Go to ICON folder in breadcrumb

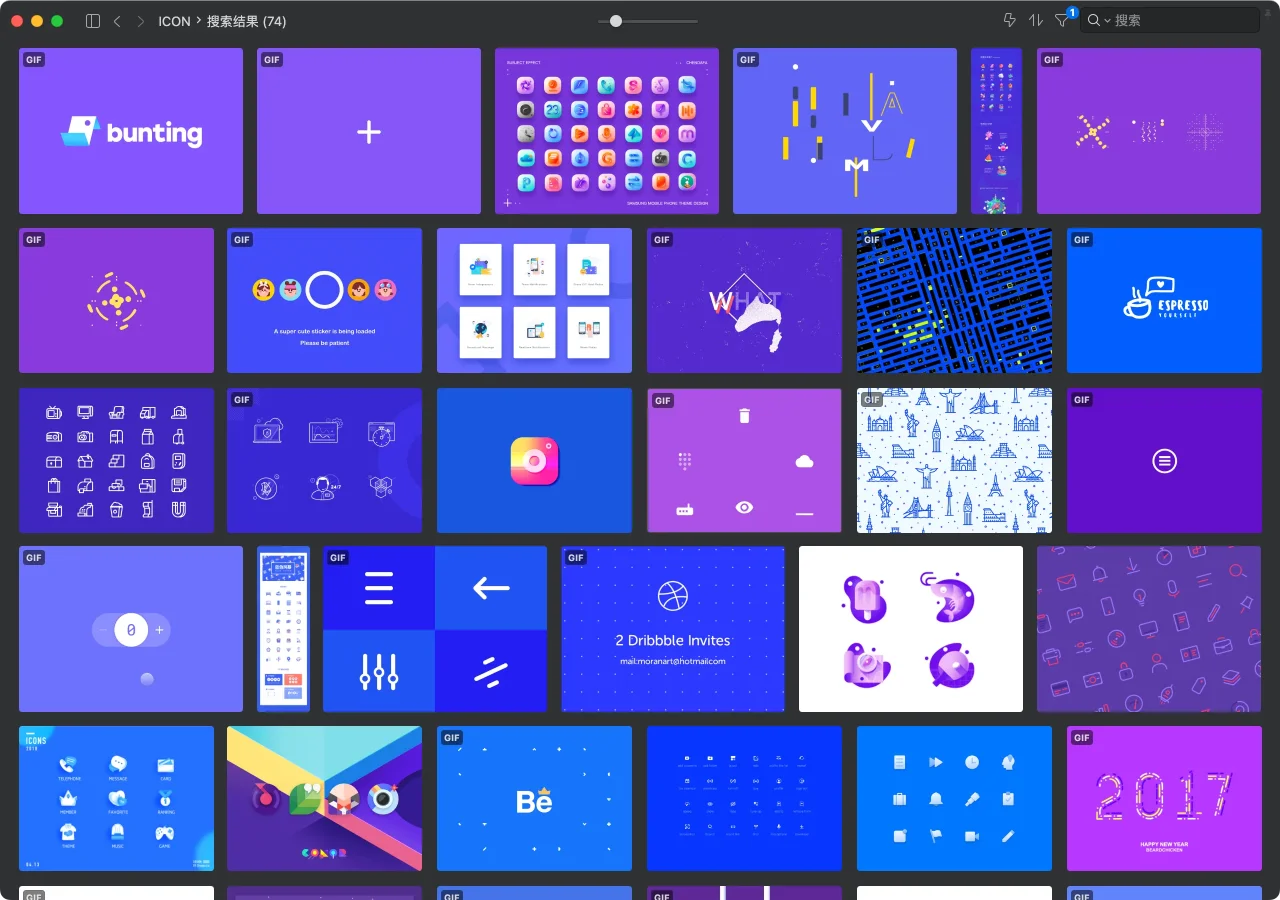tap(174, 21)
